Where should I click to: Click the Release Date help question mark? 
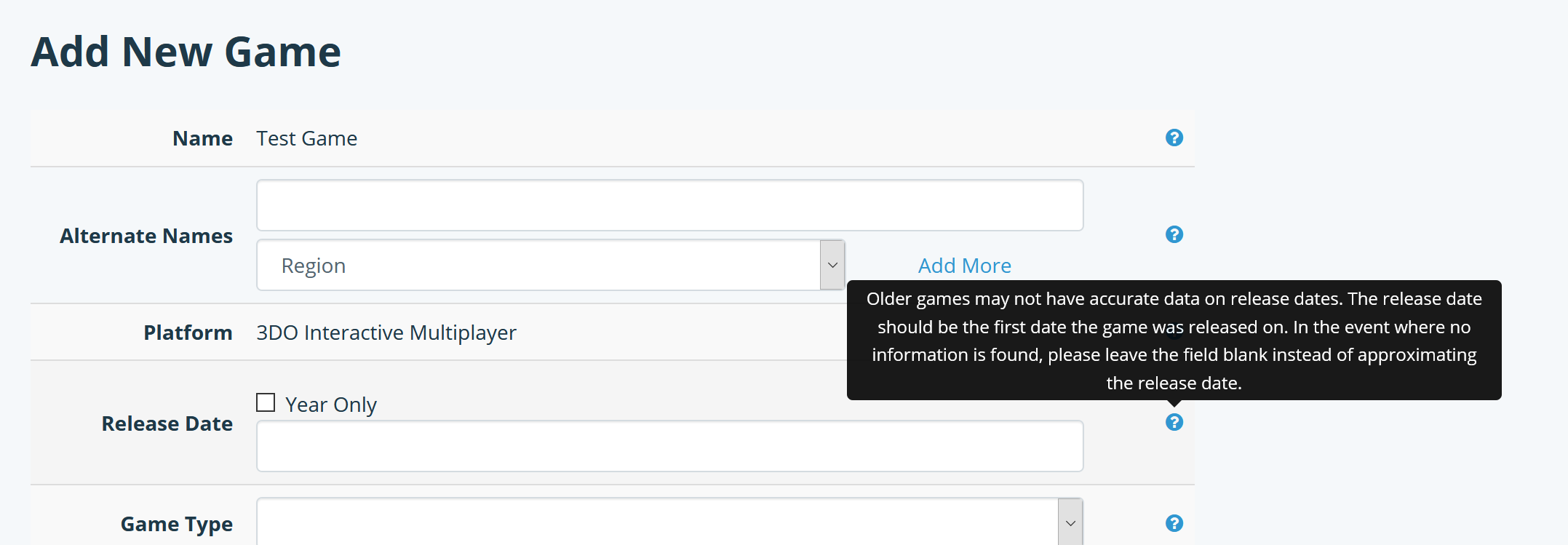pyautogui.click(x=1174, y=422)
